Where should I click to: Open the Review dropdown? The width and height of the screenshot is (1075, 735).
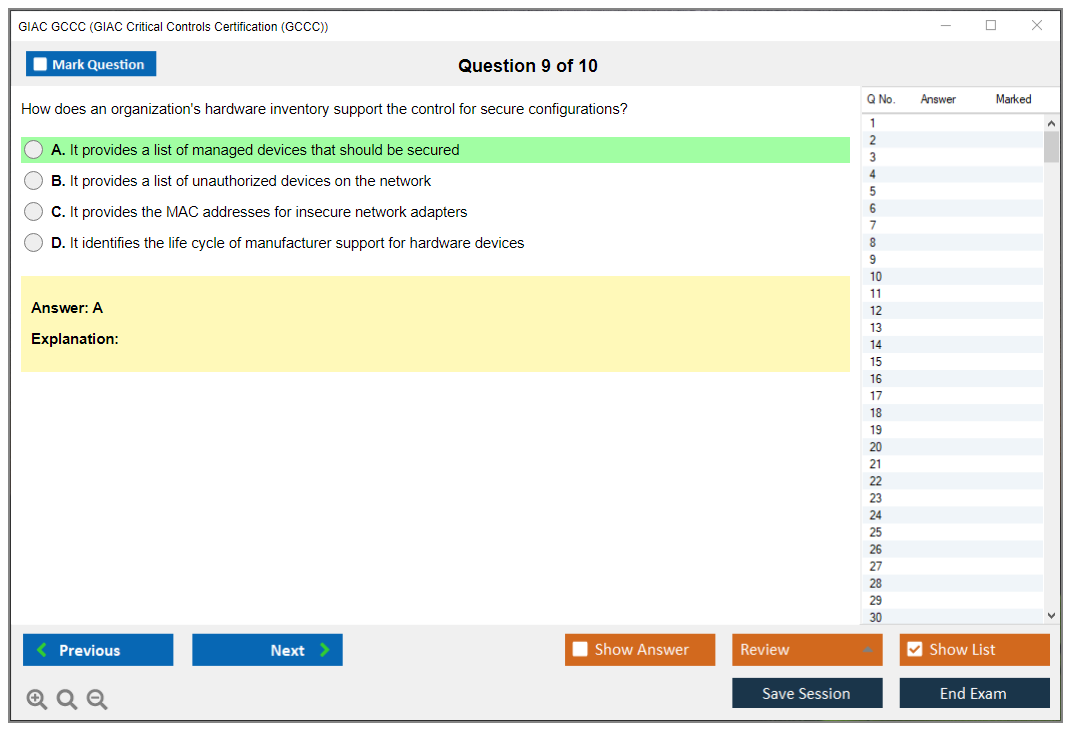click(x=806, y=650)
